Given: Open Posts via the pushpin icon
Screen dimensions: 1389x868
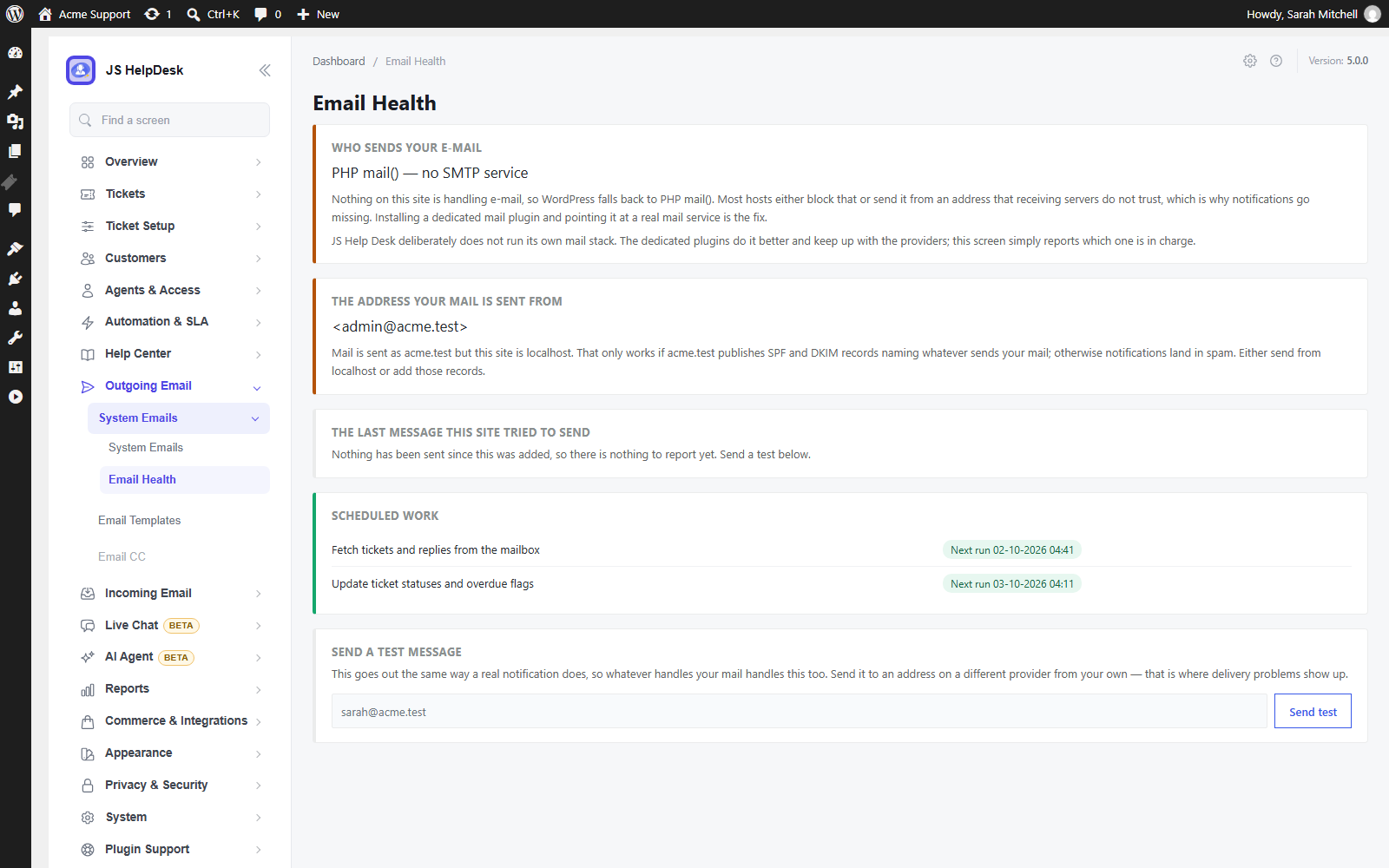Looking at the screenshot, I should tap(15, 92).
